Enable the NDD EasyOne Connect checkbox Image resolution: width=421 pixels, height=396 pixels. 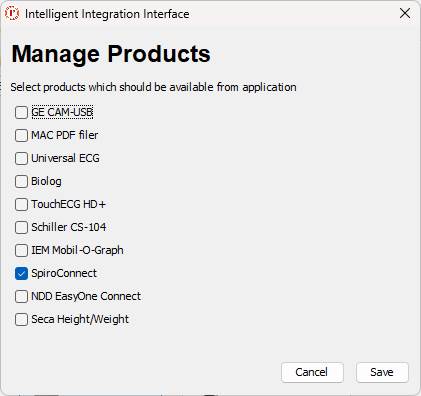pos(21,297)
